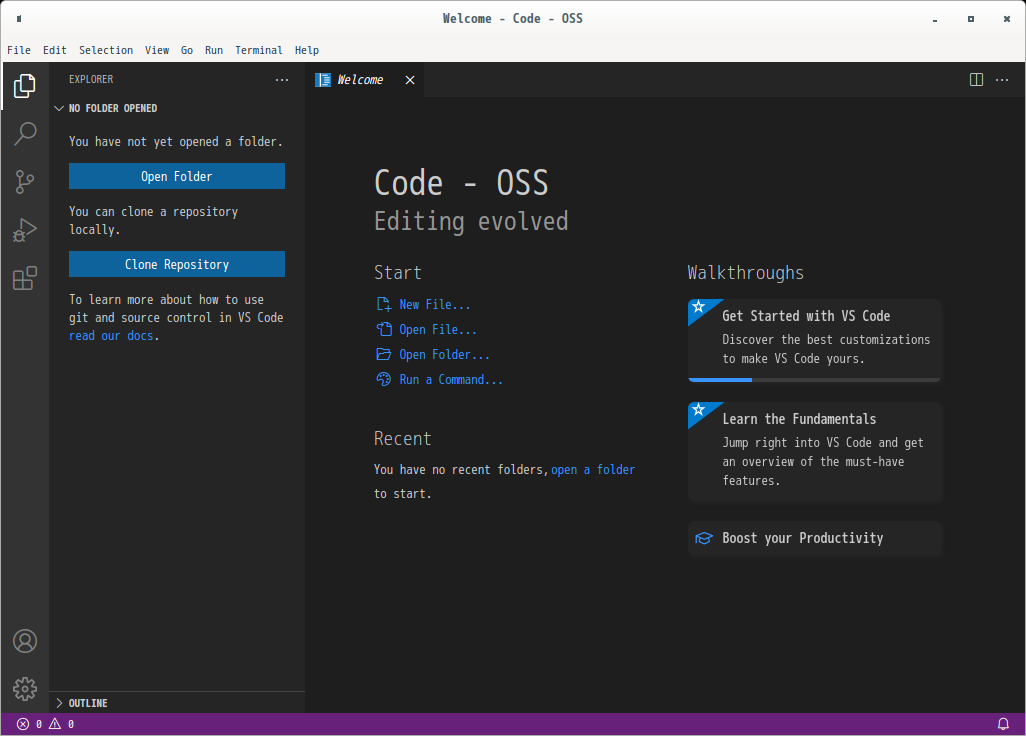The width and height of the screenshot is (1026, 736).
Task: Open the Boost your Productivity walkthrough
Action: coord(815,538)
